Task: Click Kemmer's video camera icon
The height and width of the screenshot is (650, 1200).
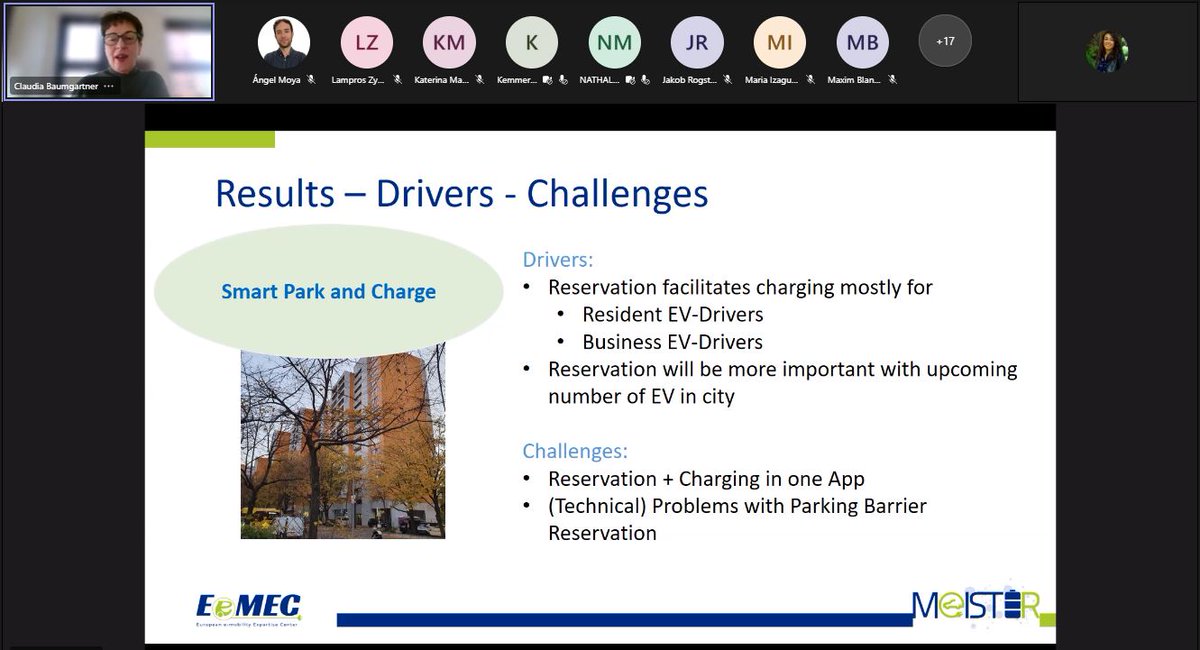Action: click(x=549, y=77)
